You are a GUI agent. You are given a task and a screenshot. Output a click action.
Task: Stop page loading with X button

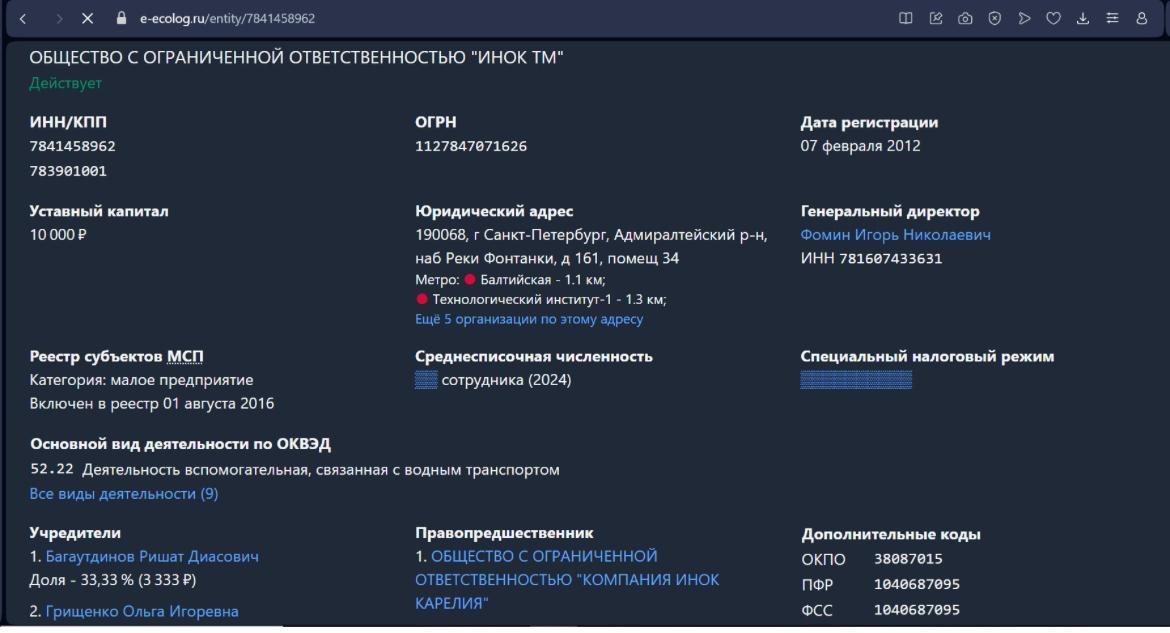(88, 18)
